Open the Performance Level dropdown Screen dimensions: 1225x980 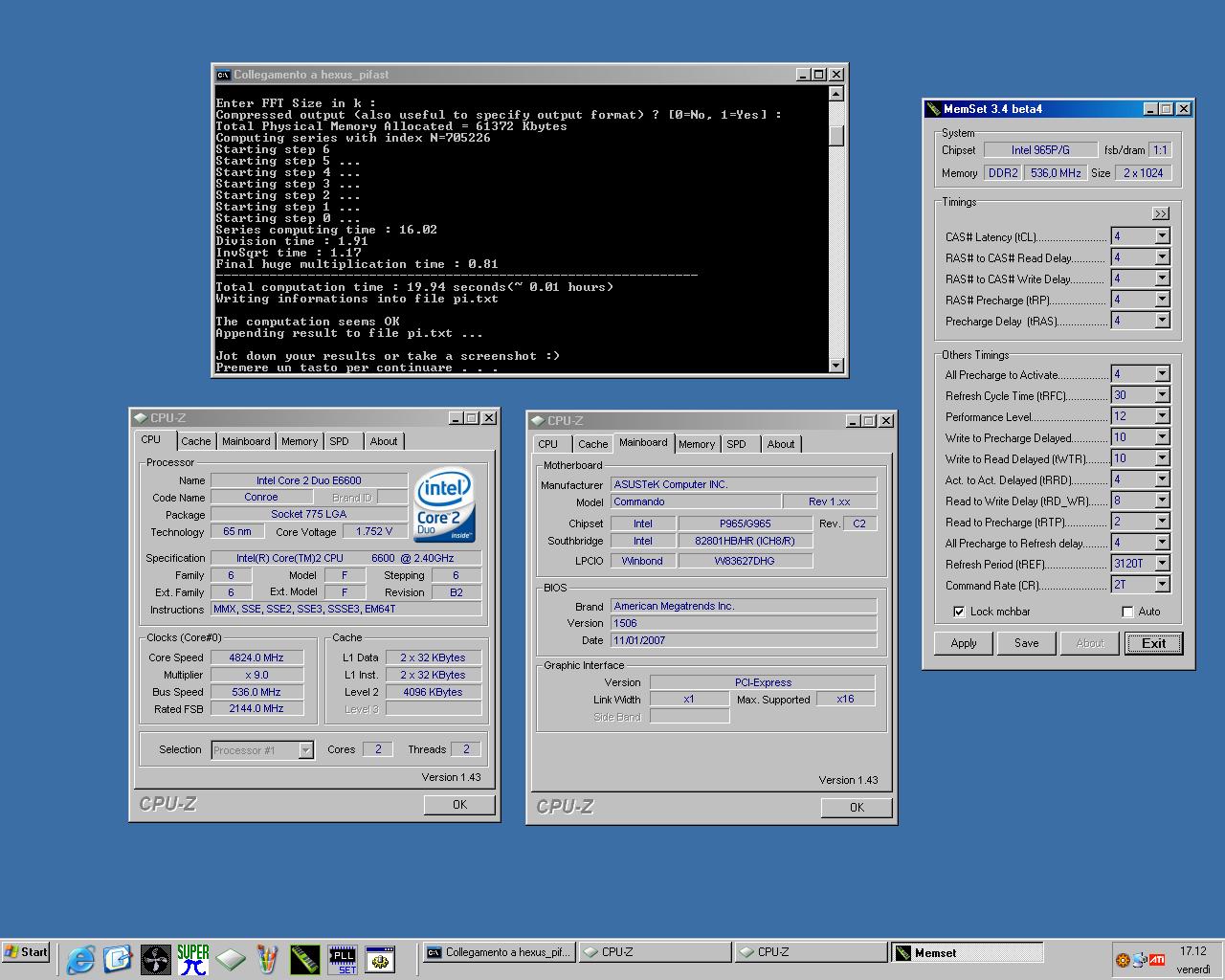[1162, 416]
